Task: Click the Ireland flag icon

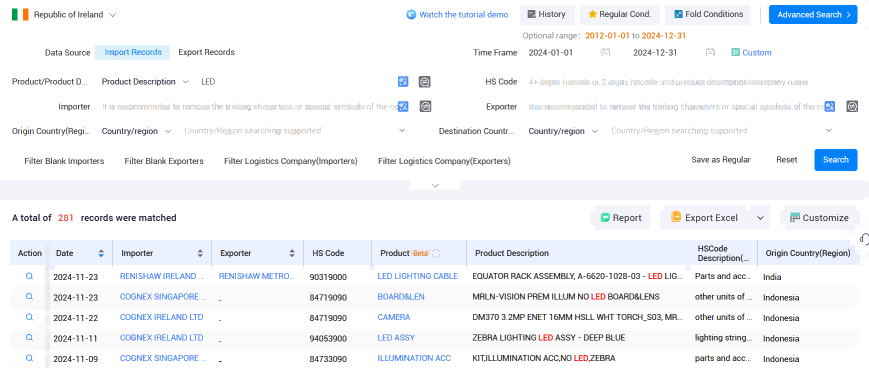Action: tap(20, 15)
